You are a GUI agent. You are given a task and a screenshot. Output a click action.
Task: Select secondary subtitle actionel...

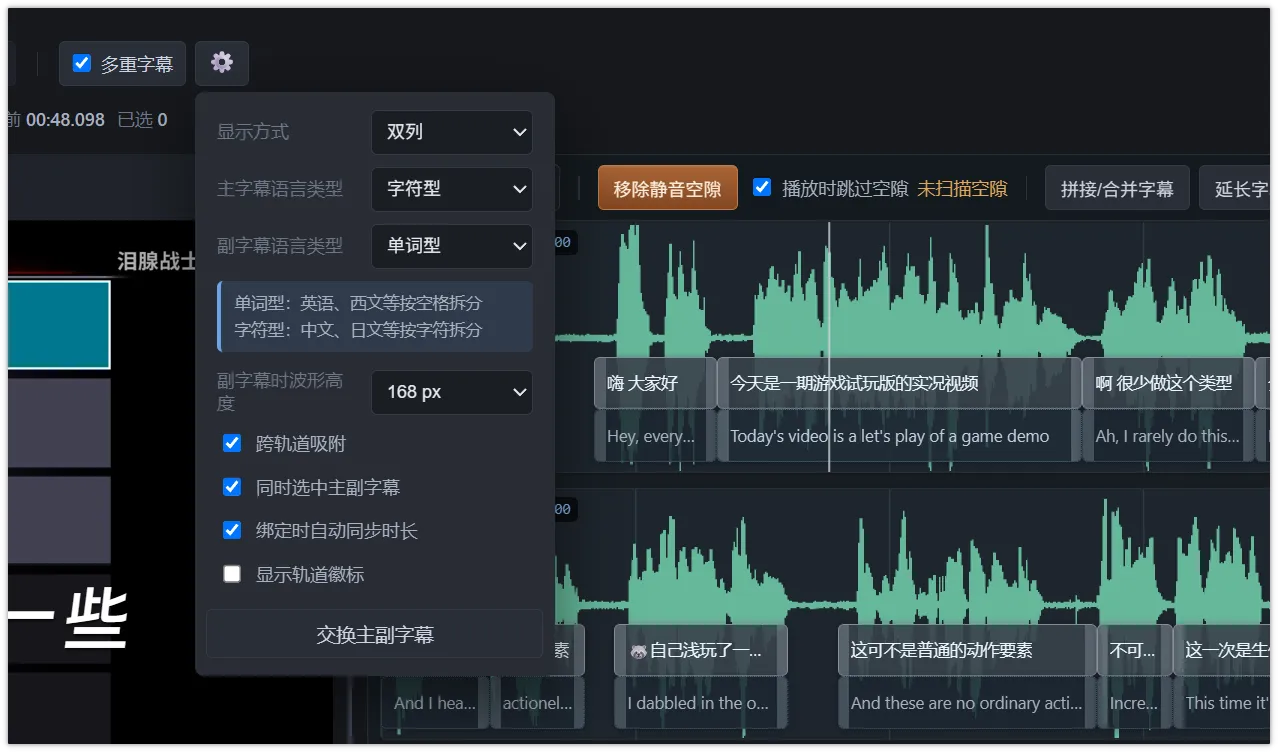(537, 703)
